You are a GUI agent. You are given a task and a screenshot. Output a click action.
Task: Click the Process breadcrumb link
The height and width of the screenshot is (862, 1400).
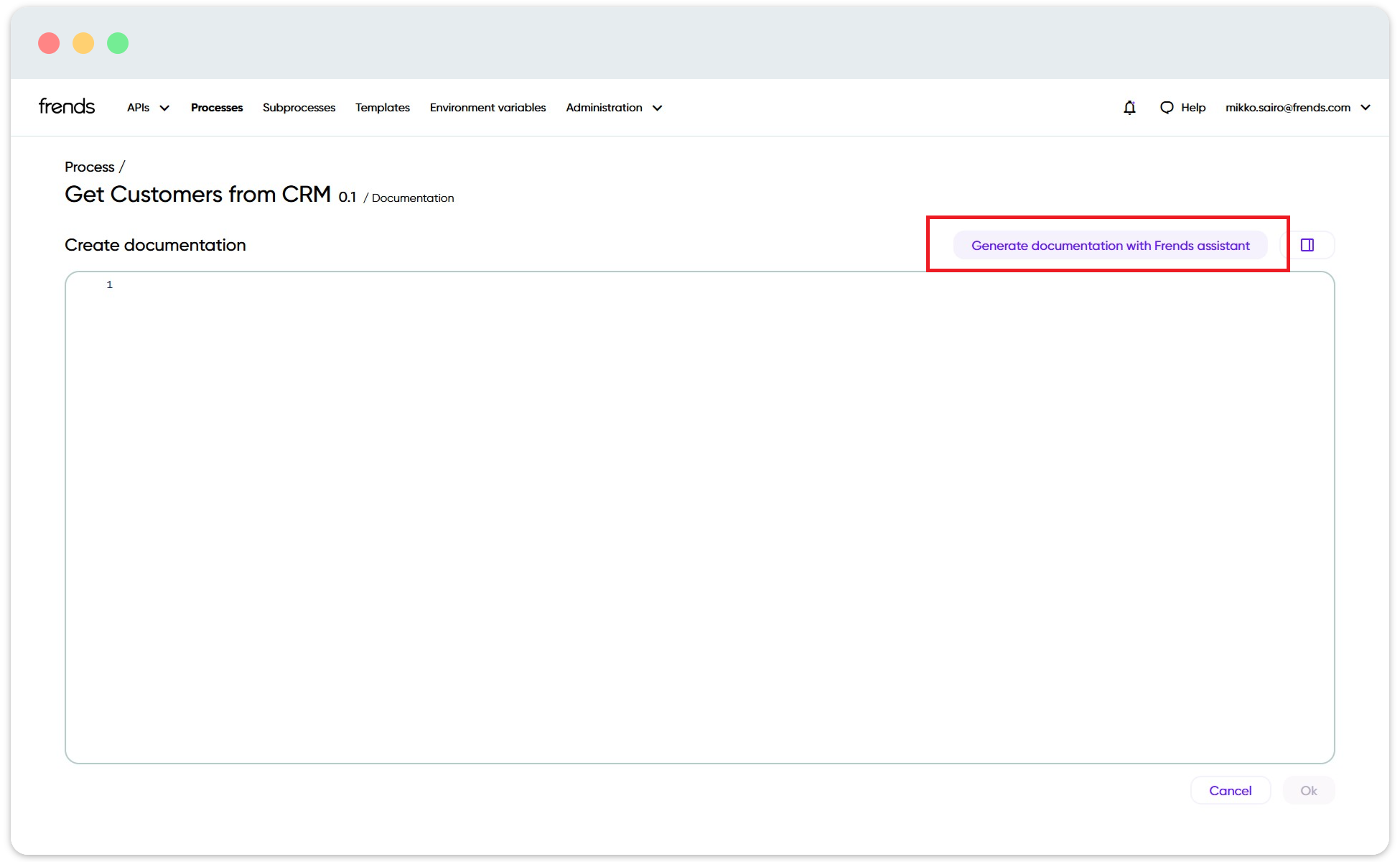[89, 167]
